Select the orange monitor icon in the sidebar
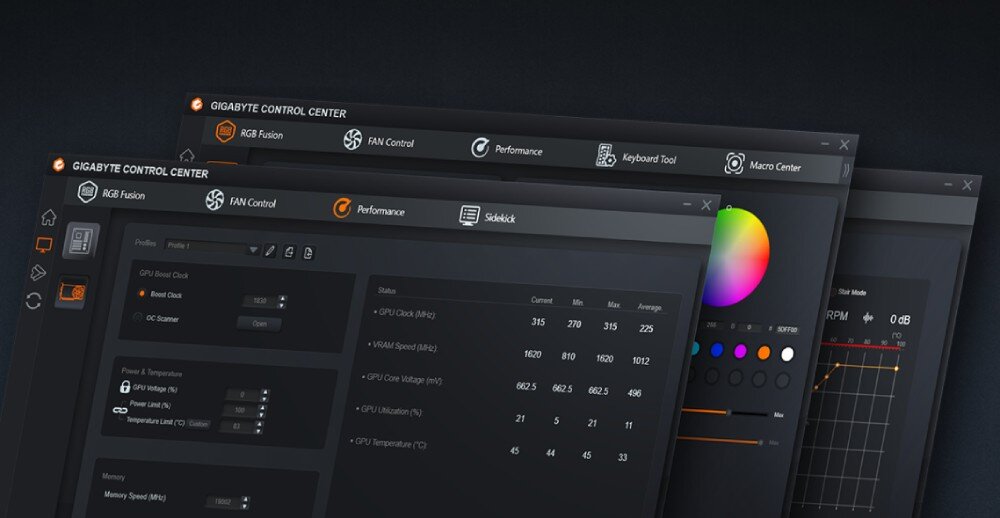Screen dimensions: 1000x518 (44, 245)
